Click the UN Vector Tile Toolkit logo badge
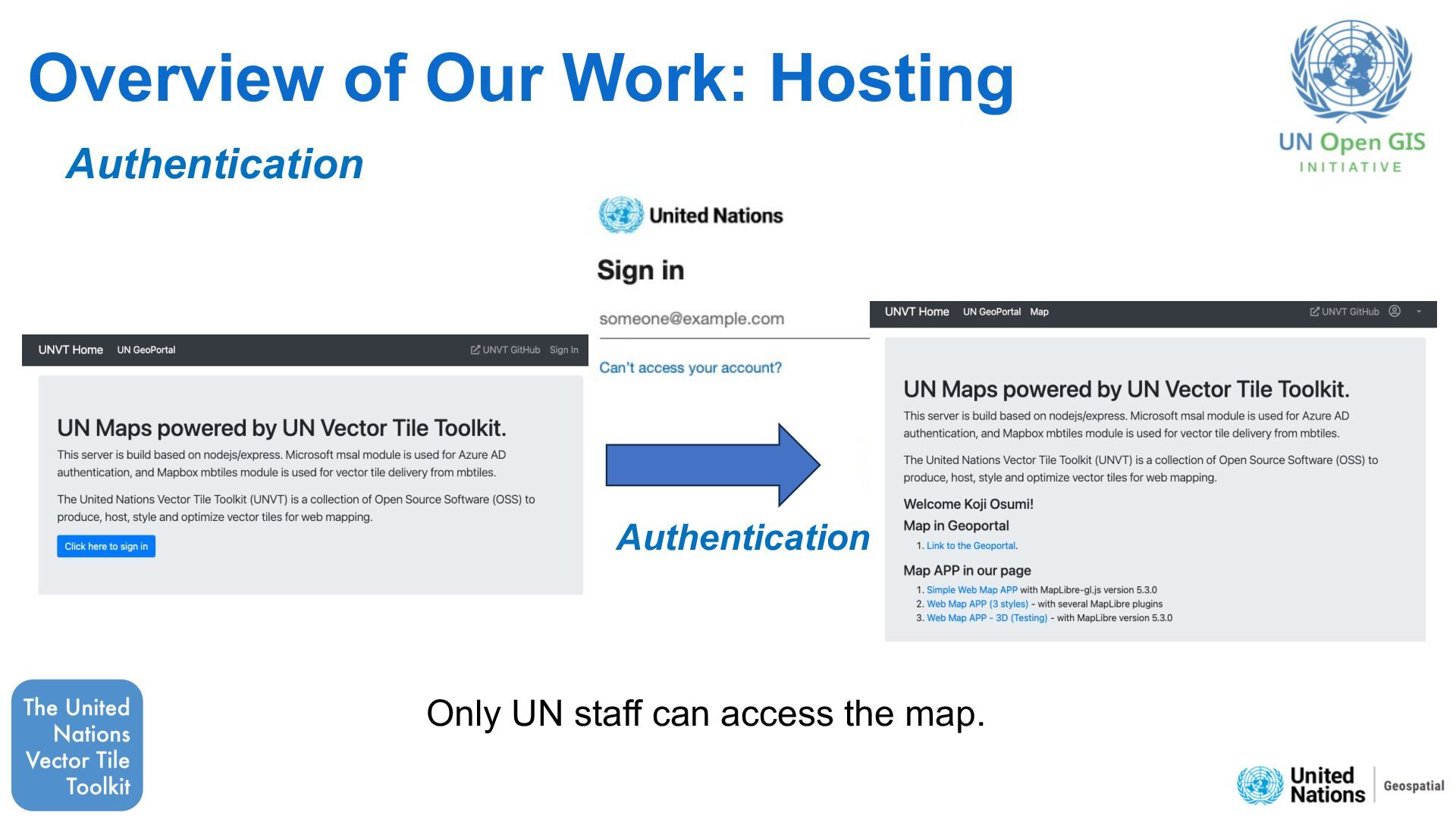The width and height of the screenshot is (1456, 819). pyautogui.click(x=77, y=745)
